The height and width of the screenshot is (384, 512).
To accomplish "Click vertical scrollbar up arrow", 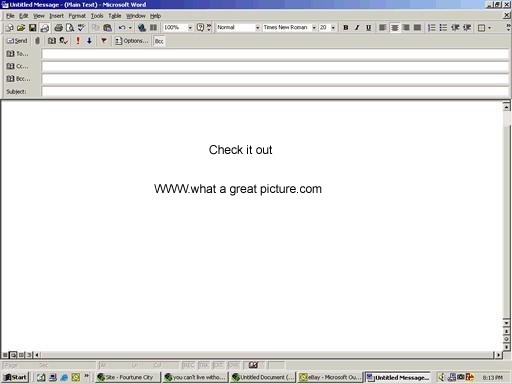I will (506, 107).
